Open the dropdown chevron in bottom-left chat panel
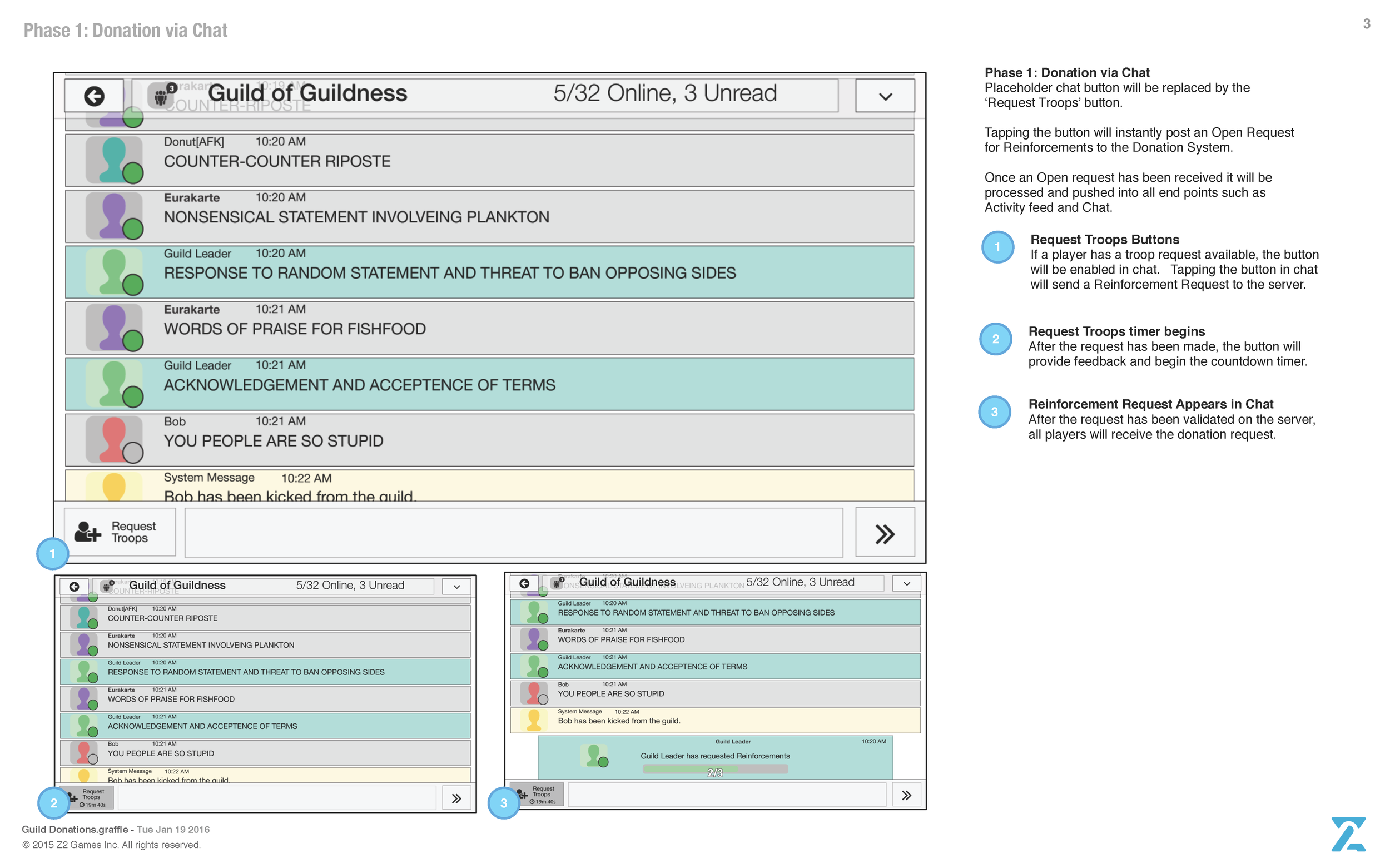1390x868 pixels. pos(456,586)
